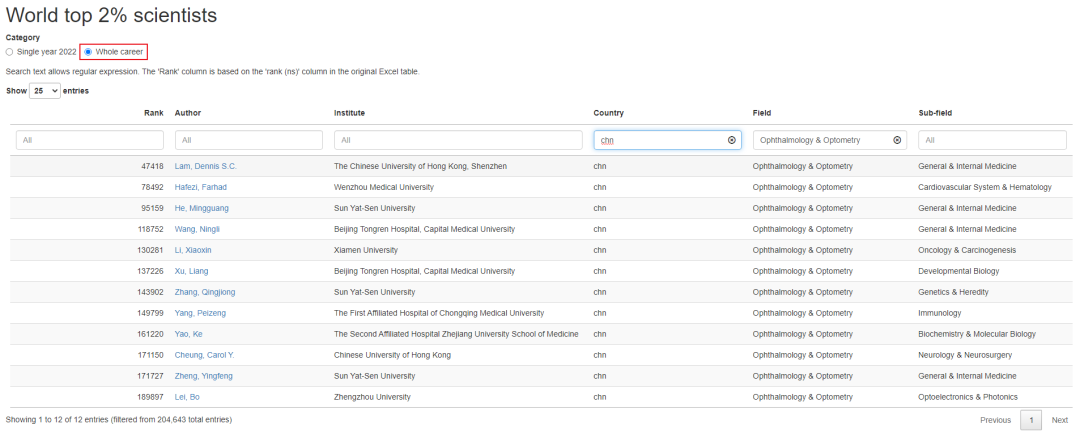Clear the Field filter text

click(x=896, y=141)
